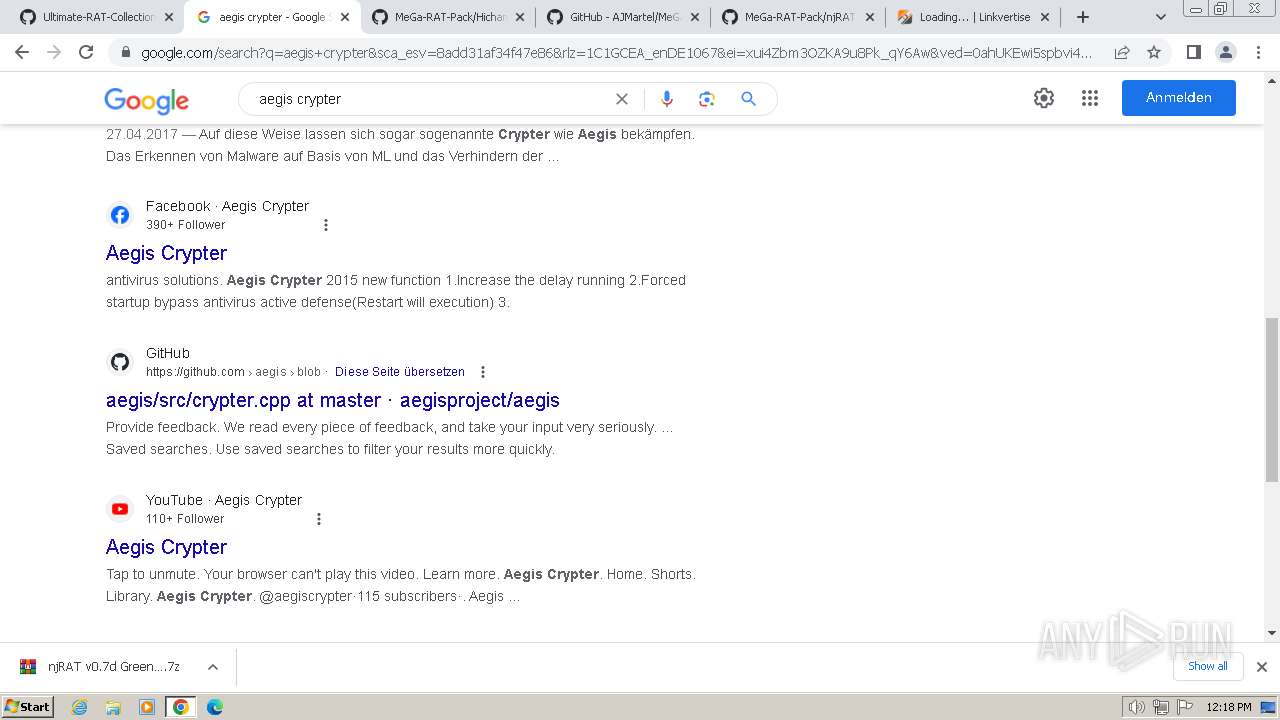
Task: Search by image with Google Lens
Action: tap(707, 99)
